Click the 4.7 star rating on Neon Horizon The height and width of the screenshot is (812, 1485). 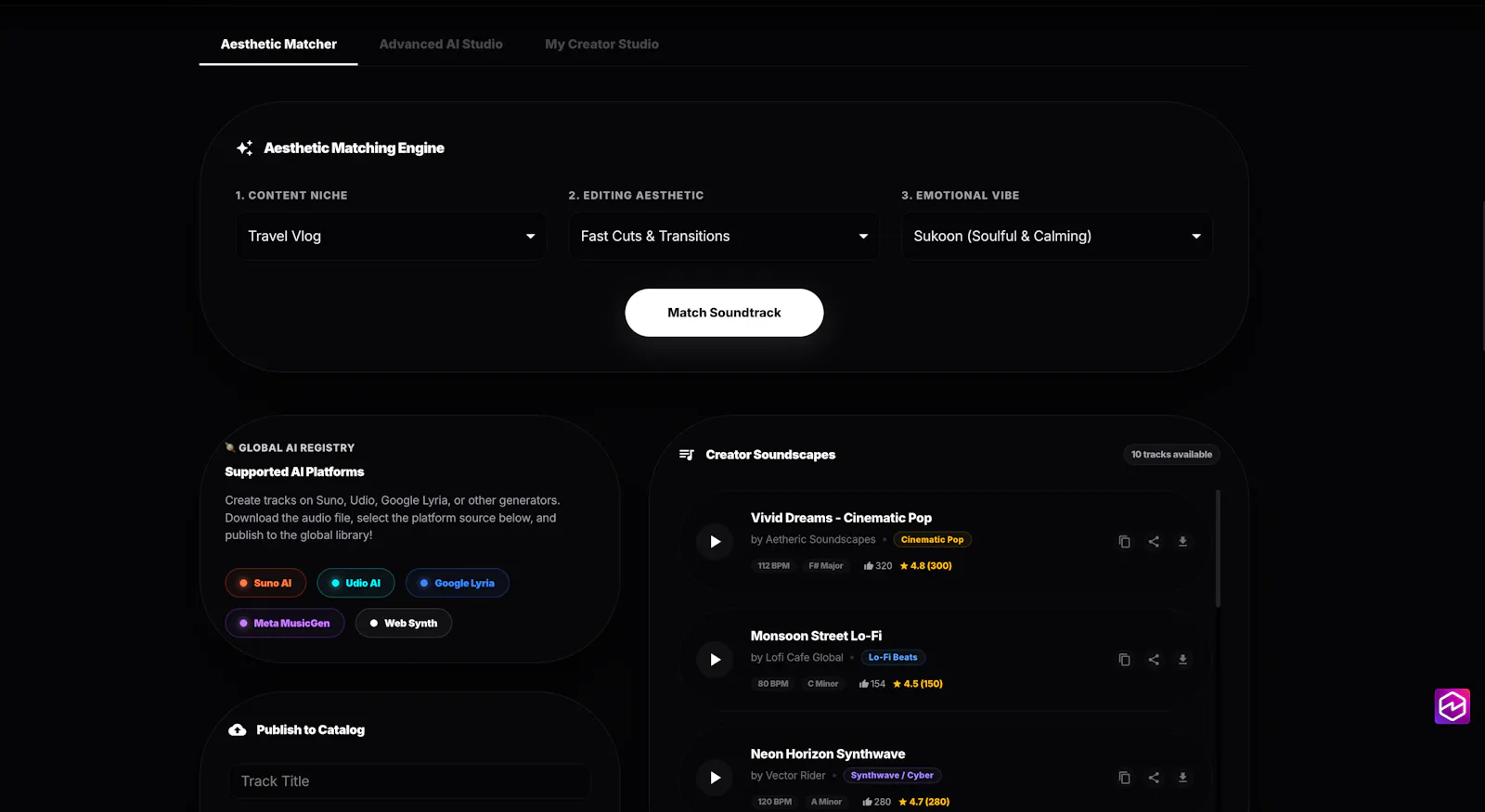pos(924,802)
